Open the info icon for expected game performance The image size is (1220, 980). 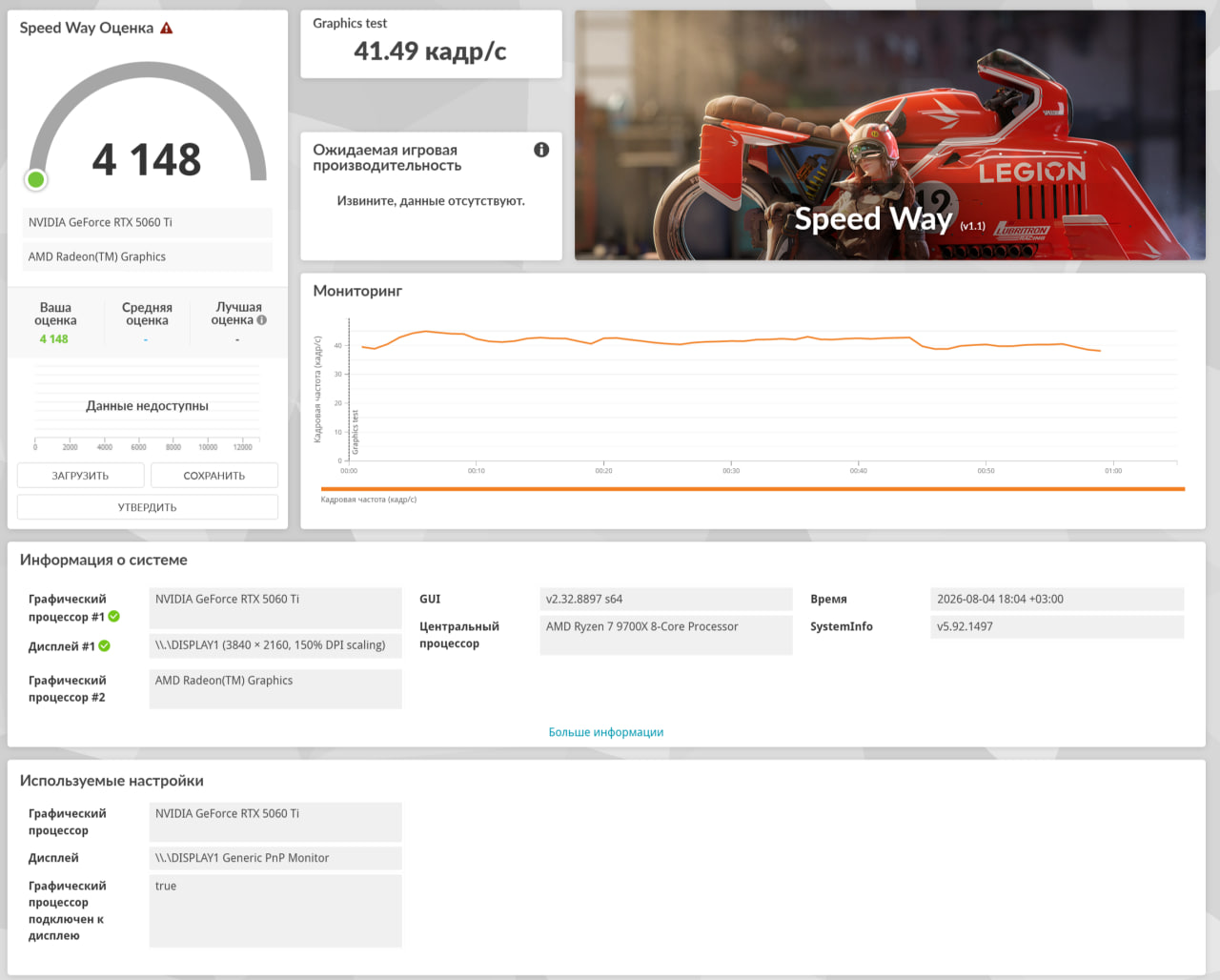coord(541,150)
